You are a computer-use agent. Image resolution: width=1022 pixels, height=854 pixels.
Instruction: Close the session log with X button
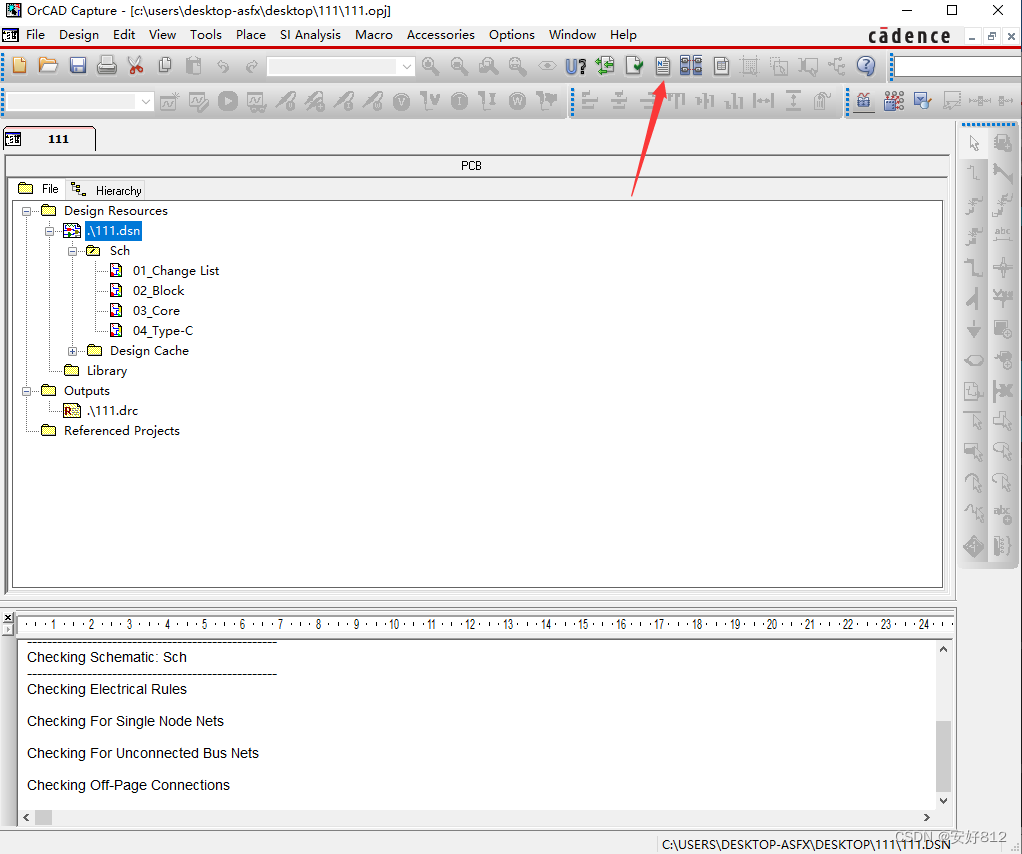click(x=8, y=617)
